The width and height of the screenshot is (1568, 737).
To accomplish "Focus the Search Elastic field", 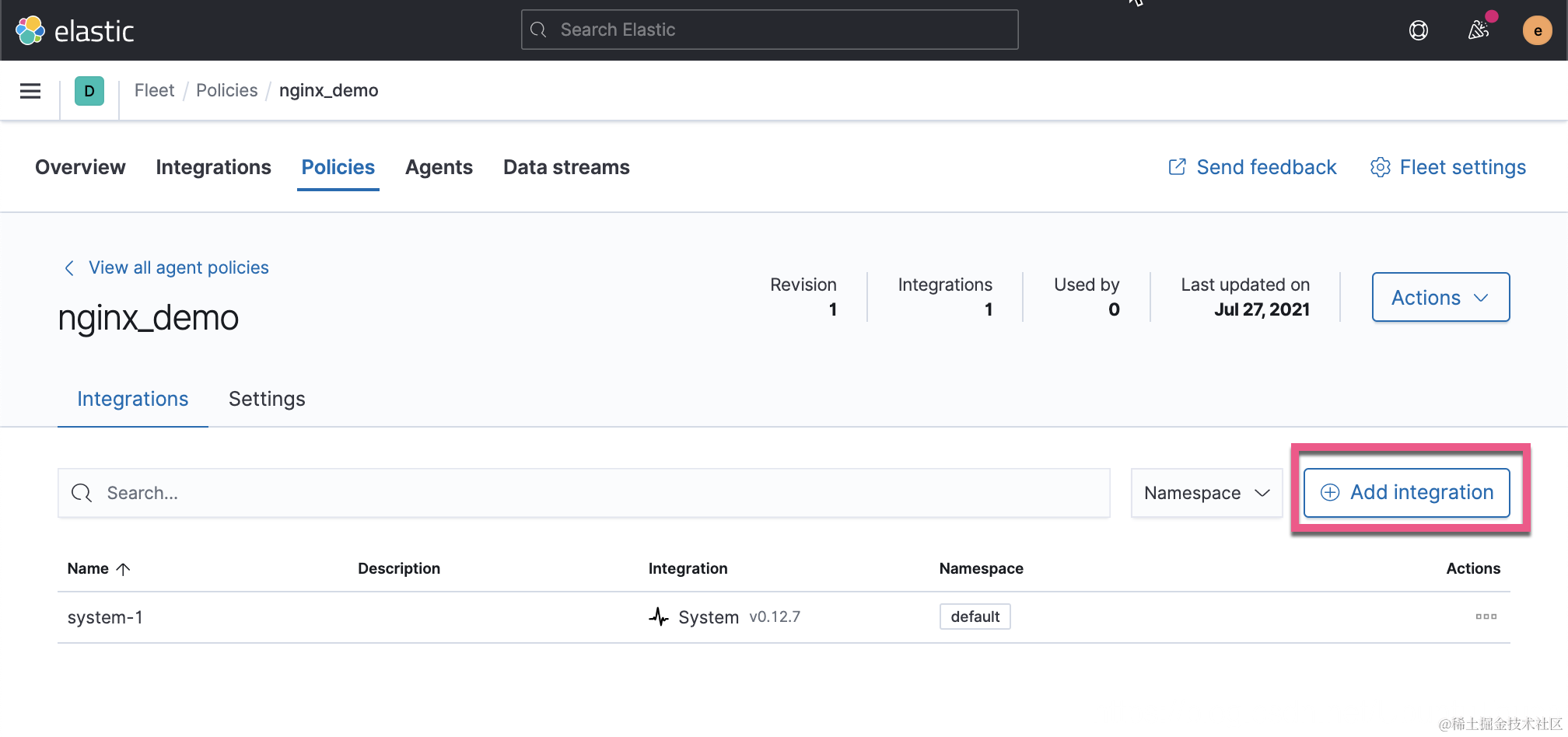I will [x=769, y=30].
